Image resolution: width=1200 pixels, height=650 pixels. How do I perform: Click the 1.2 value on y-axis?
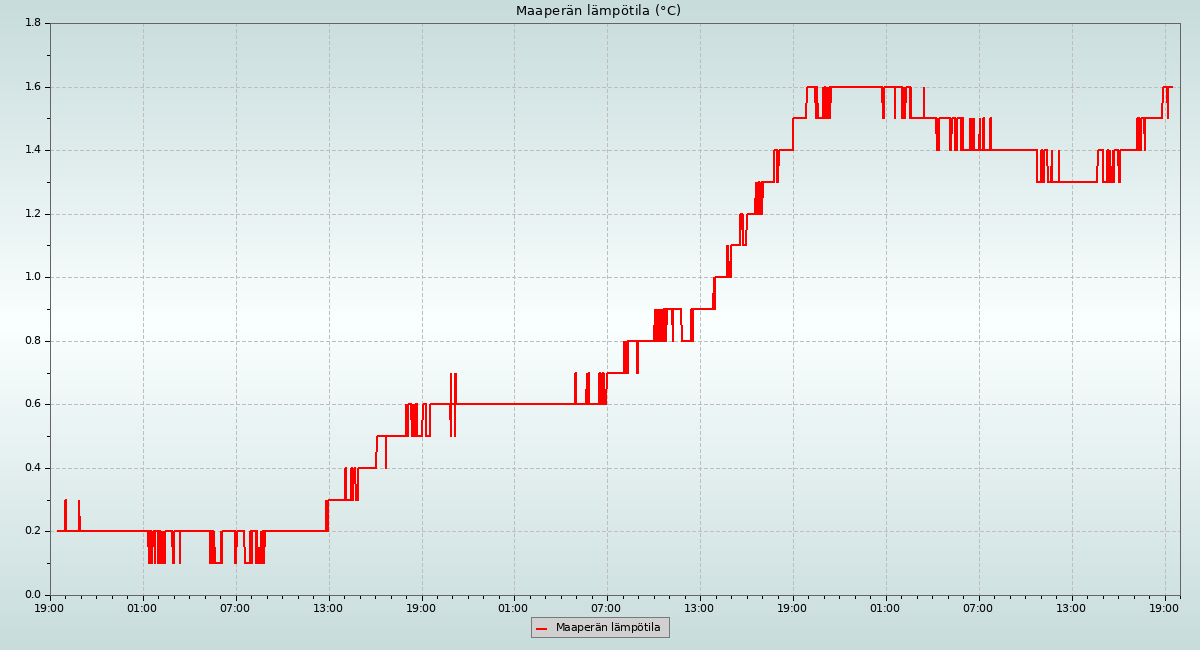[x=32, y=214]
